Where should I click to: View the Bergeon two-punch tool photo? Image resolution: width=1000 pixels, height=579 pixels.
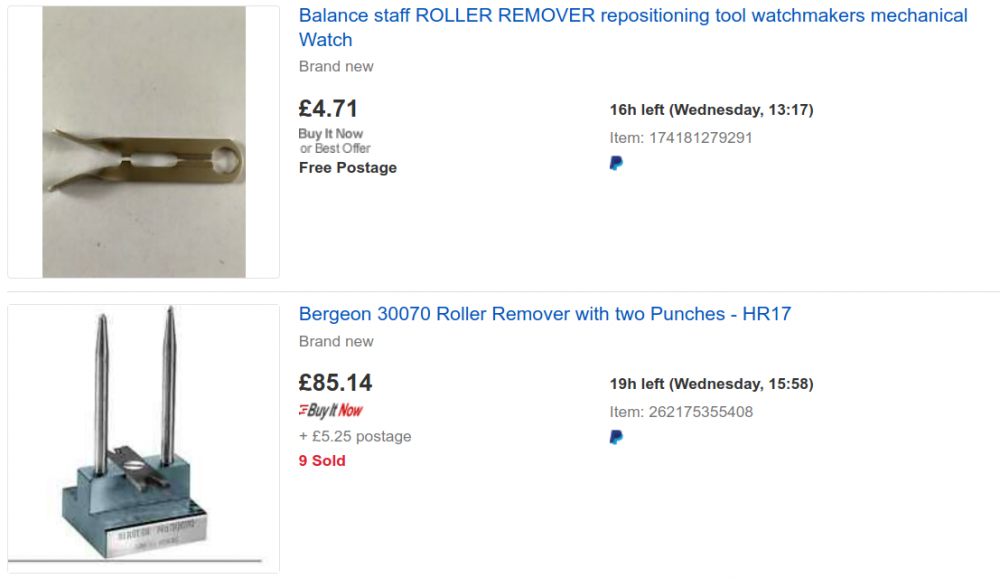click(143, 438)
